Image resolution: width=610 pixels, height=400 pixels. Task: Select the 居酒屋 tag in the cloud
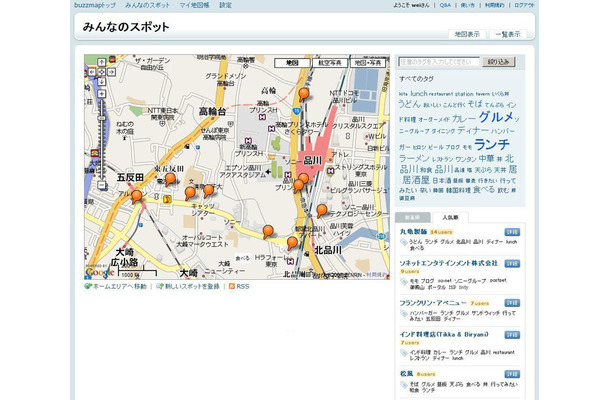coord(416,180)
